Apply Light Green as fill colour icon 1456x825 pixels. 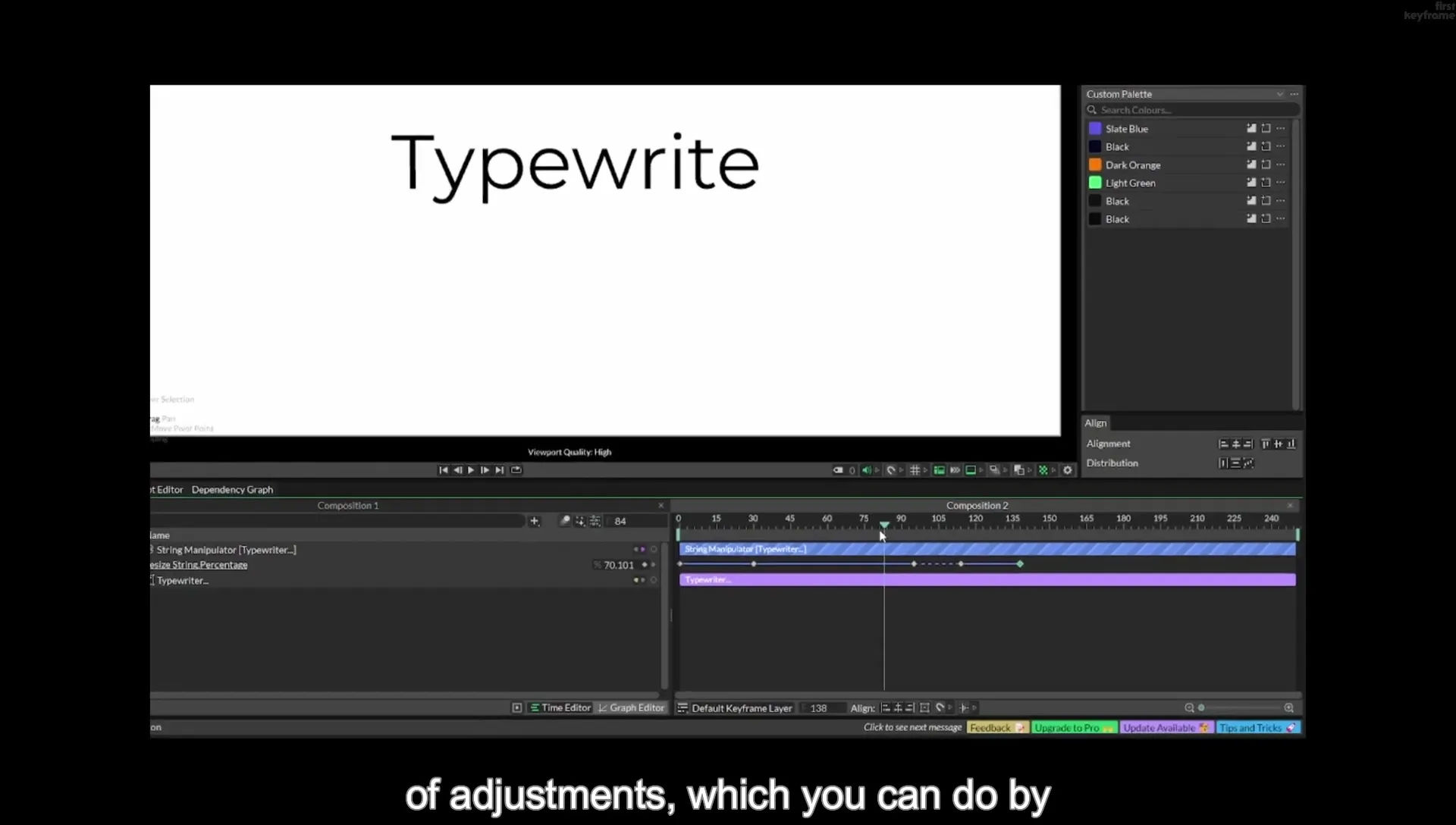(x=1251, y=183)
